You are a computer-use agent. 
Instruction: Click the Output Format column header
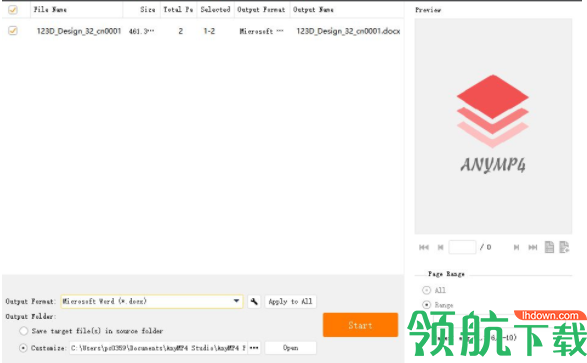pyautogui.click(x=261, y=10)
